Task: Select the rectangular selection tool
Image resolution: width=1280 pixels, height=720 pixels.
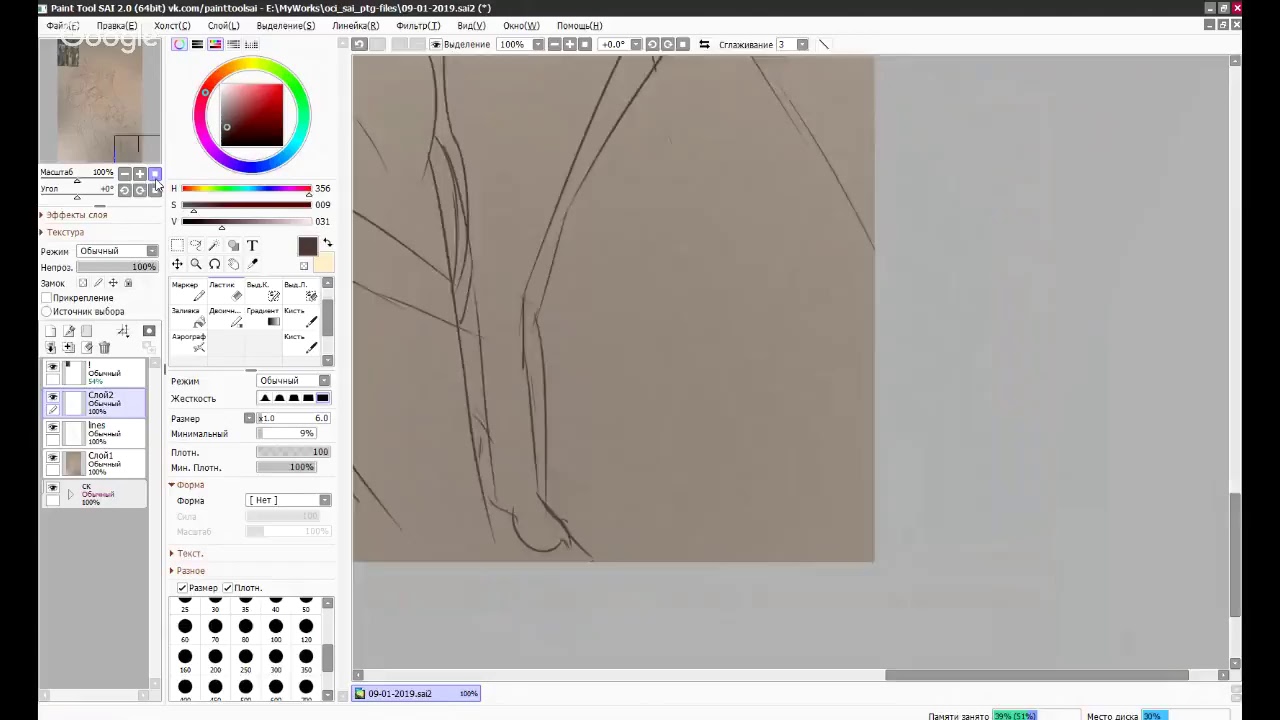Action: click(177, 245)
